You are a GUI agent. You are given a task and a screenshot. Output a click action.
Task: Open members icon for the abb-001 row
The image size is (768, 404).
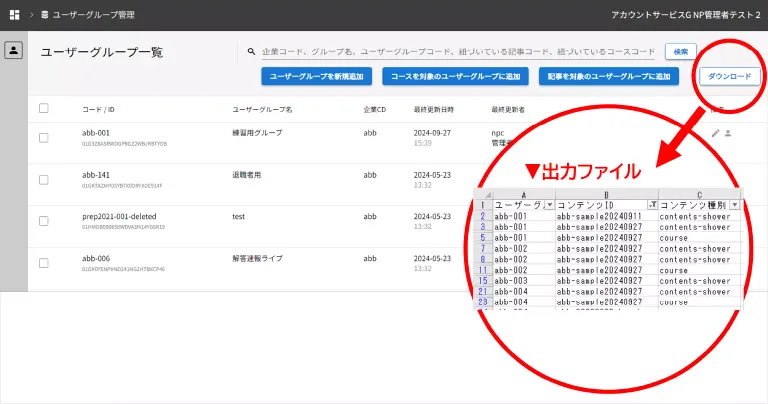[x=728, y=133]
